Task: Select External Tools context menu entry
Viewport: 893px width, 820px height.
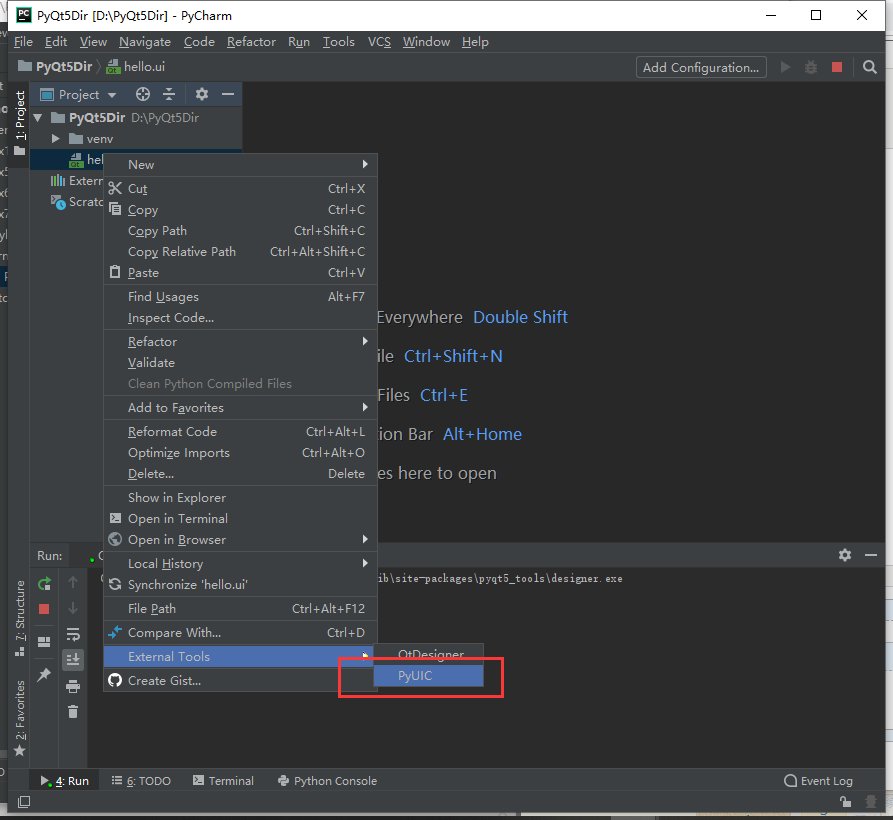Action: 238,657
